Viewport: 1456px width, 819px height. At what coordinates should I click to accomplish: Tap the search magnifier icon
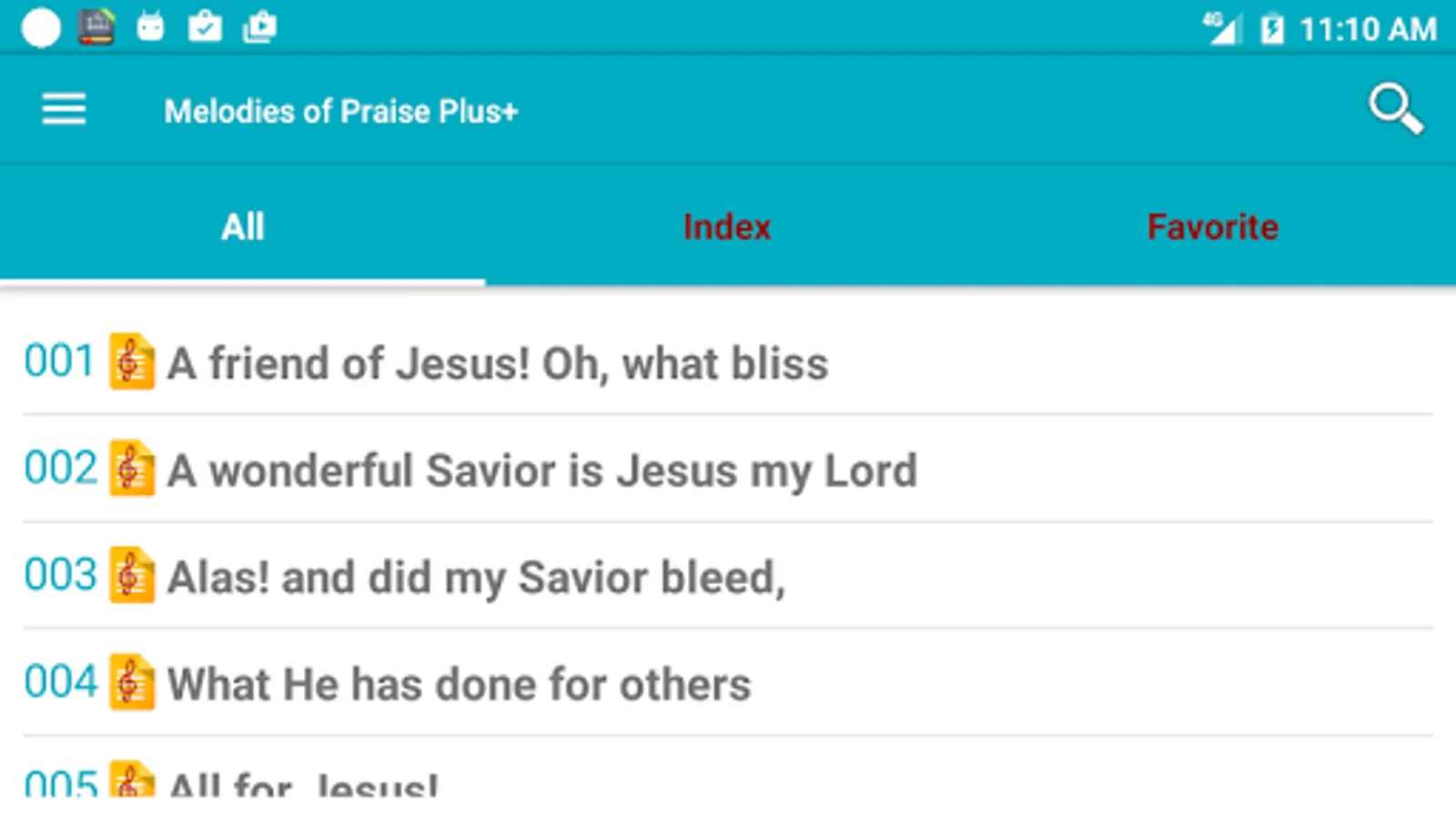pyautogui.click(x=1395, y=109)
